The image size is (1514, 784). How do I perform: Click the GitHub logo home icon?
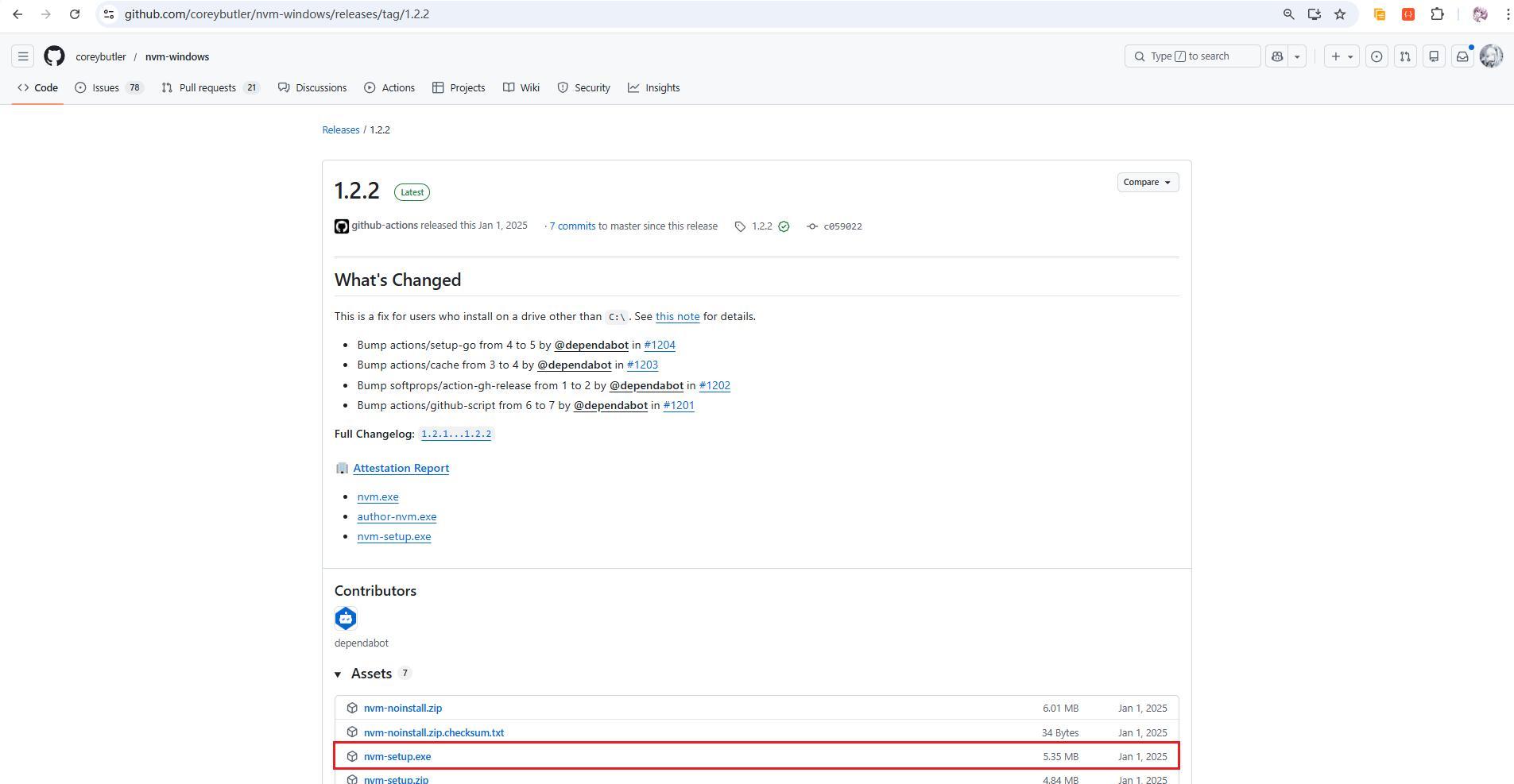pyautogui.click(x=54, y=56)
